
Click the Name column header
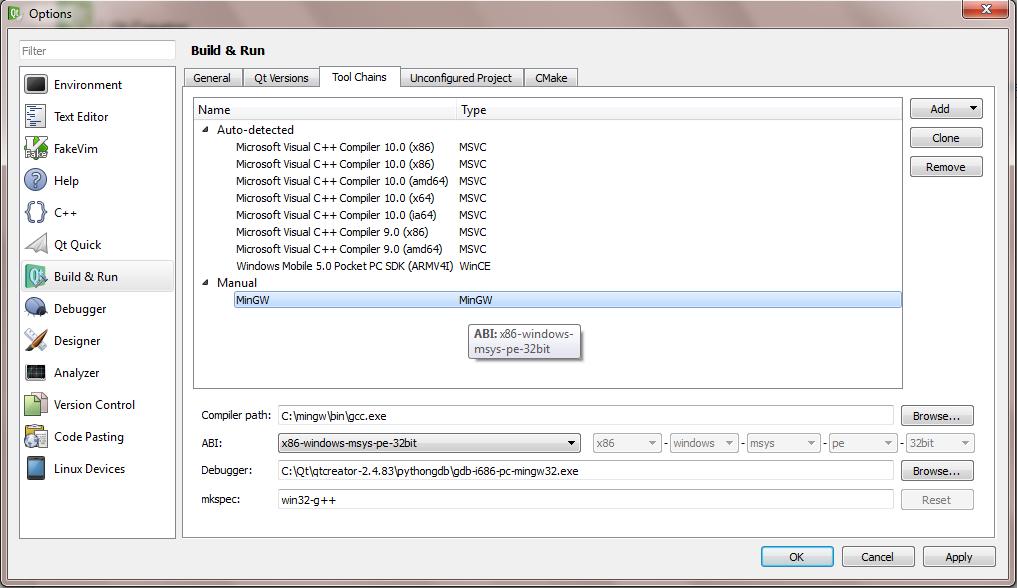click(x=326, y=110)
